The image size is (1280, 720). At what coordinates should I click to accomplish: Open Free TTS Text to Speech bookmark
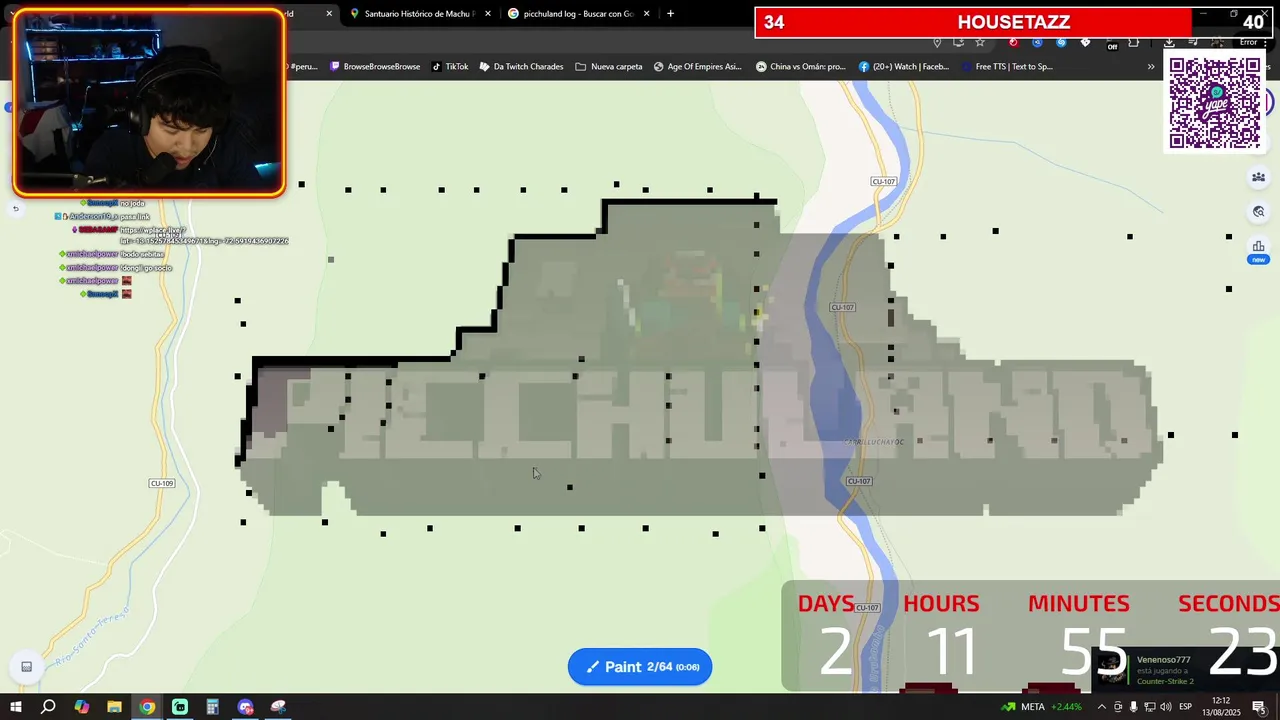click(1007, 67)
